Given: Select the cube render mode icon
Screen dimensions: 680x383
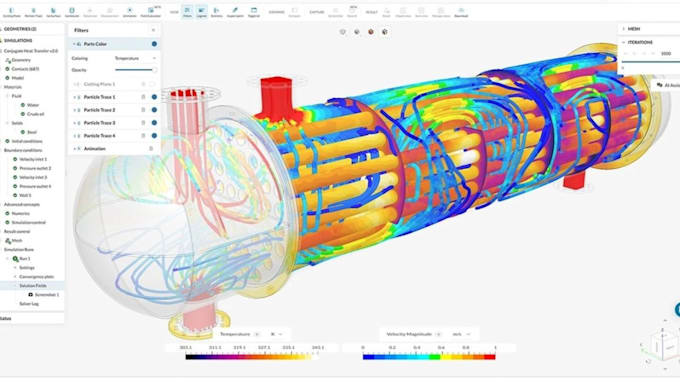Looking at the screenshot, I should click(385, 32).
